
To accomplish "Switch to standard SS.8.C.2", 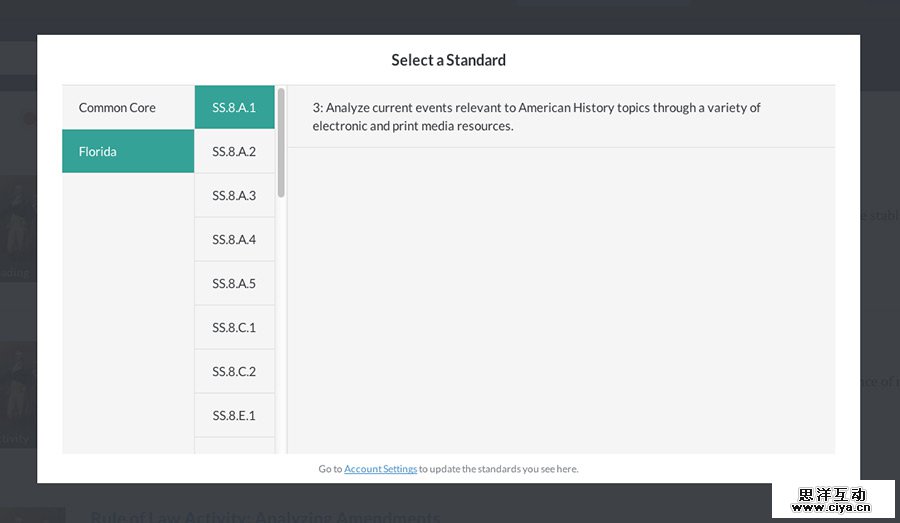I will coord(234,372).
